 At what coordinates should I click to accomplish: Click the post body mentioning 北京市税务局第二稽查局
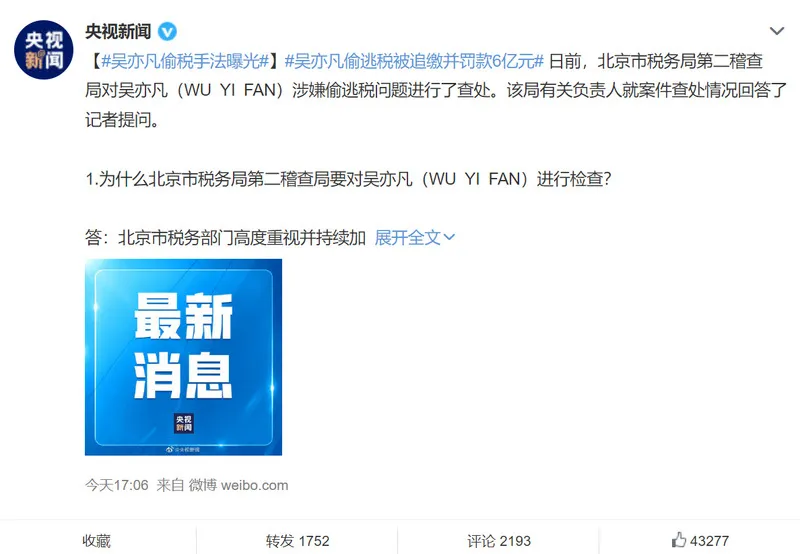436,91
